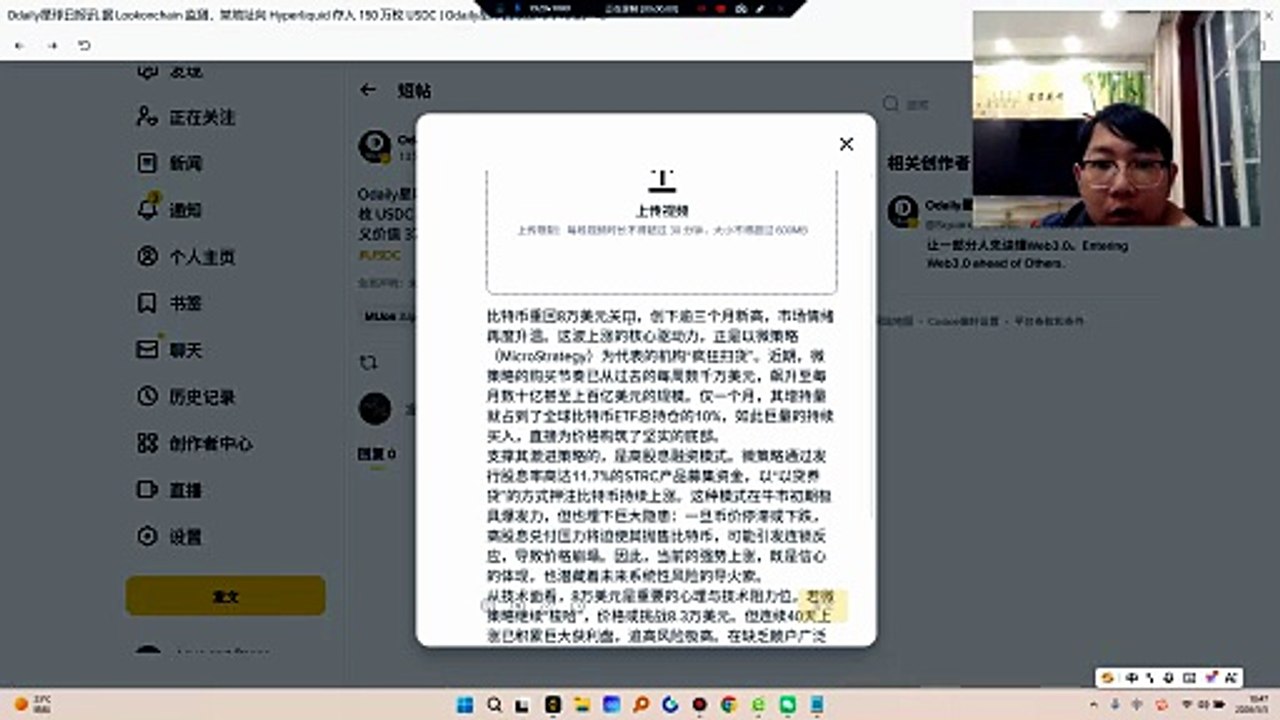Screen dimensions: 1280x720
Task: Click the back arrow beside 短帖
Action: pos(368,90)
